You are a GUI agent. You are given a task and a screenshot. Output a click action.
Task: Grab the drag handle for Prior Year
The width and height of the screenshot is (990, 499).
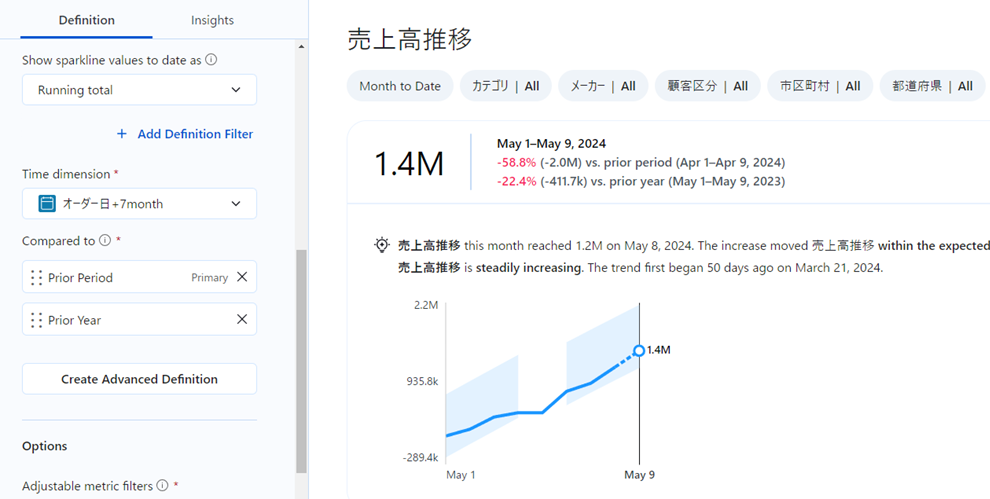pyautogui.click(x=37, y=320)
